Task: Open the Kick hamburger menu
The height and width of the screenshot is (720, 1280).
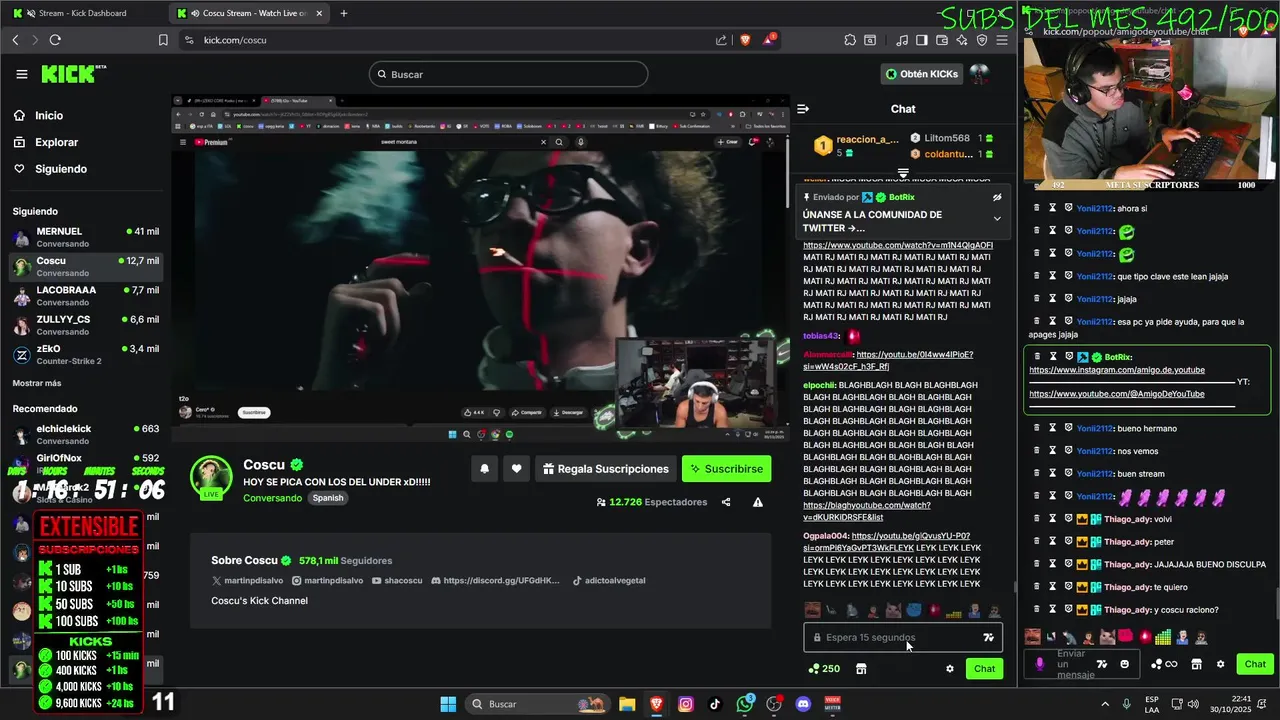Action: tap(21, 74)
